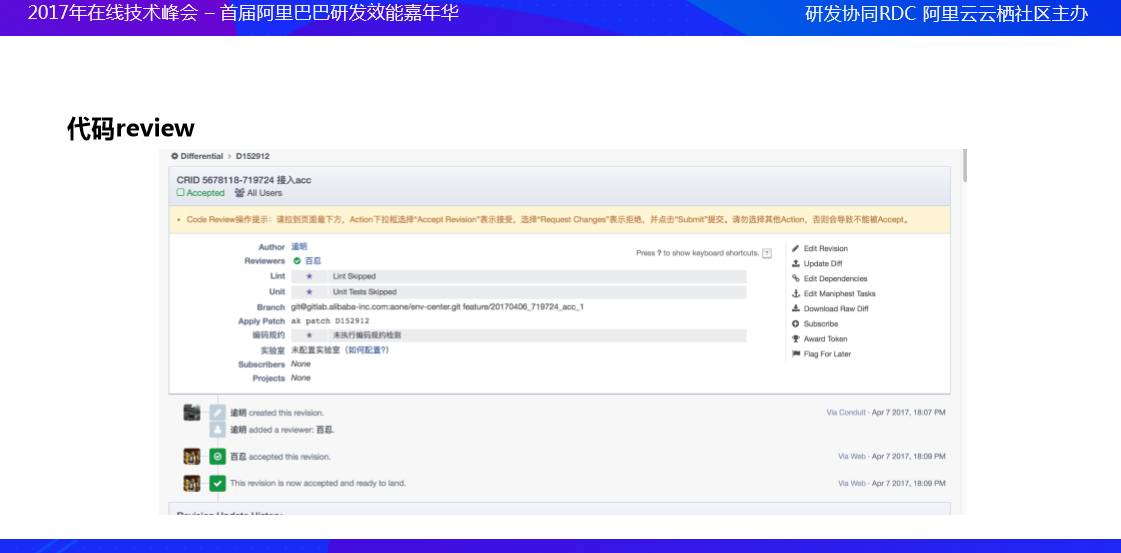Click the Subscribe plus-circle icon

796,324
